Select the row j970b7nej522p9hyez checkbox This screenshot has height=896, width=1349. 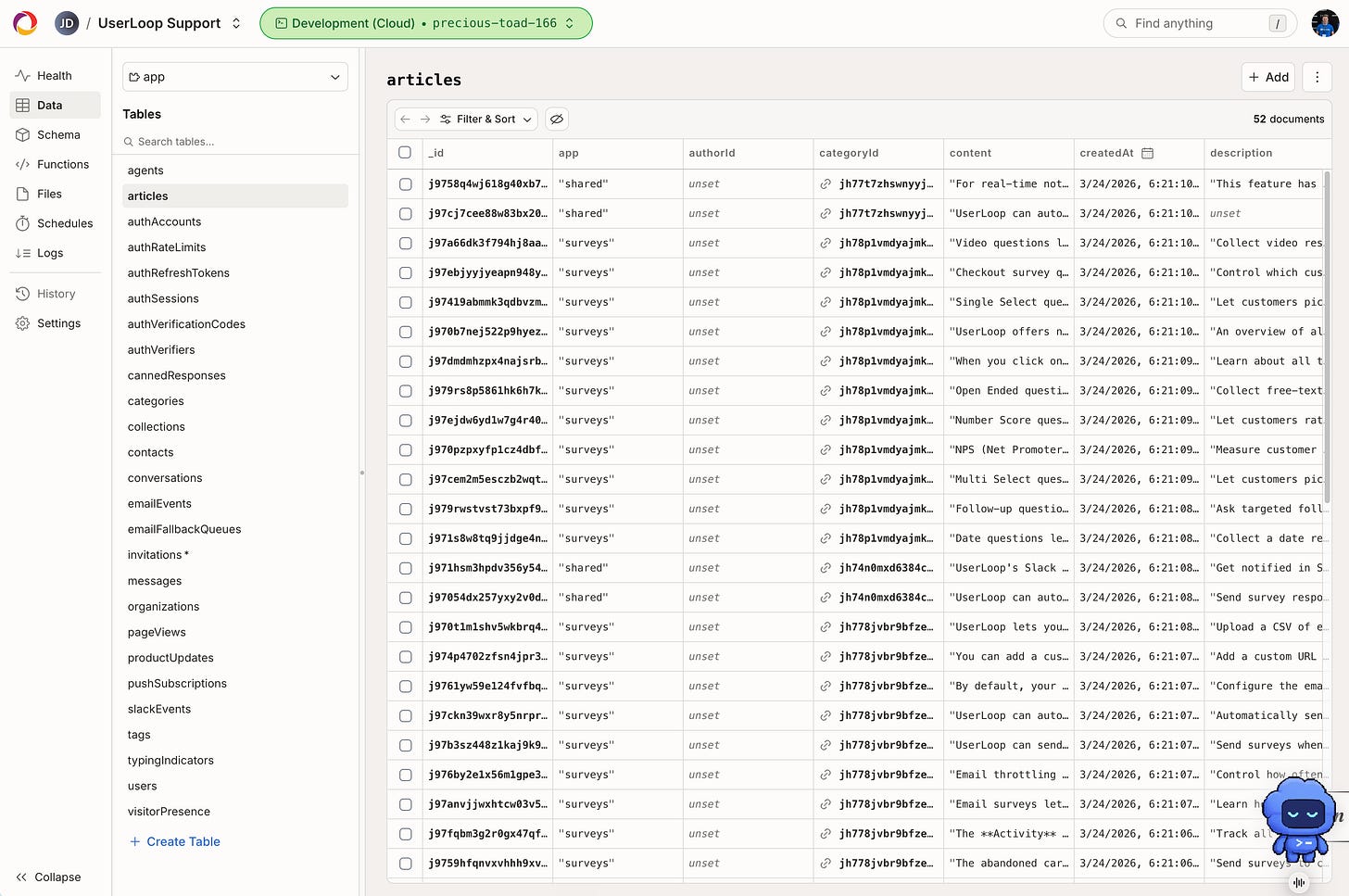(x=405, y=332)
